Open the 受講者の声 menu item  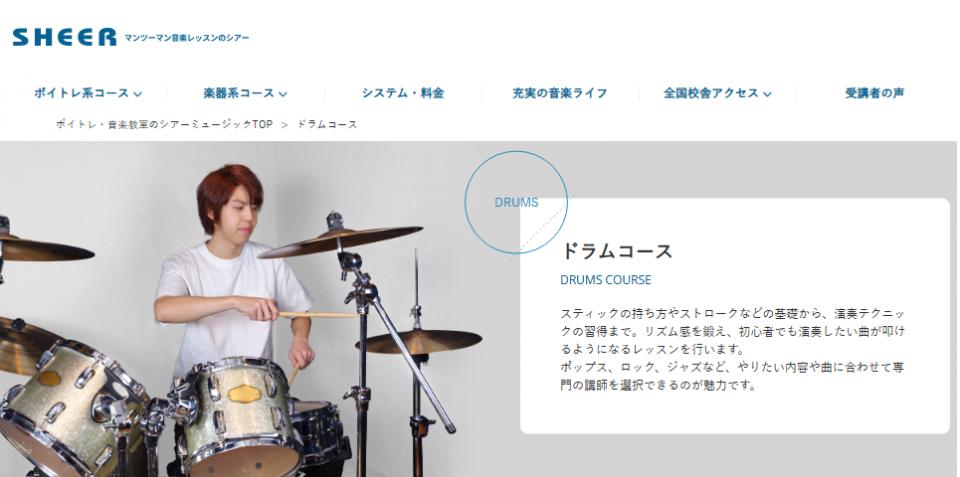tap(874, 93)
